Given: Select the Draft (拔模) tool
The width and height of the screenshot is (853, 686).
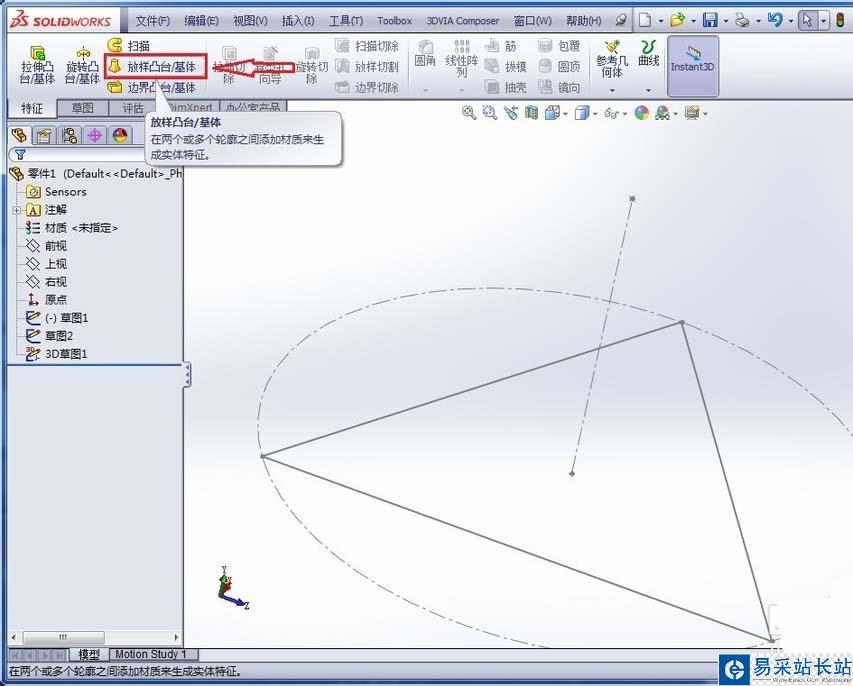Looking at the screenshot, I should pos(505,66).
